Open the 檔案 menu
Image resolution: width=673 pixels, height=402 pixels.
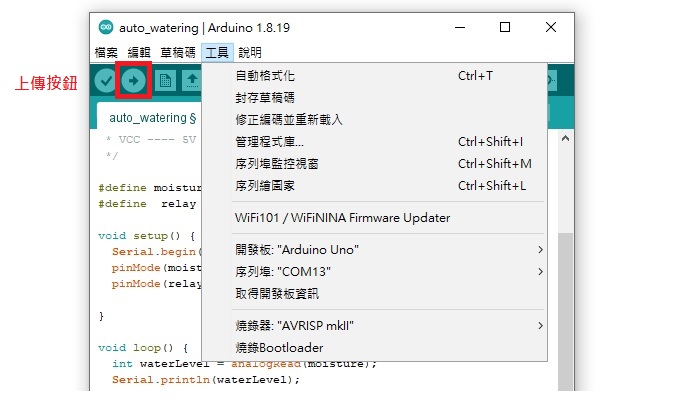(x=106, y=53)
